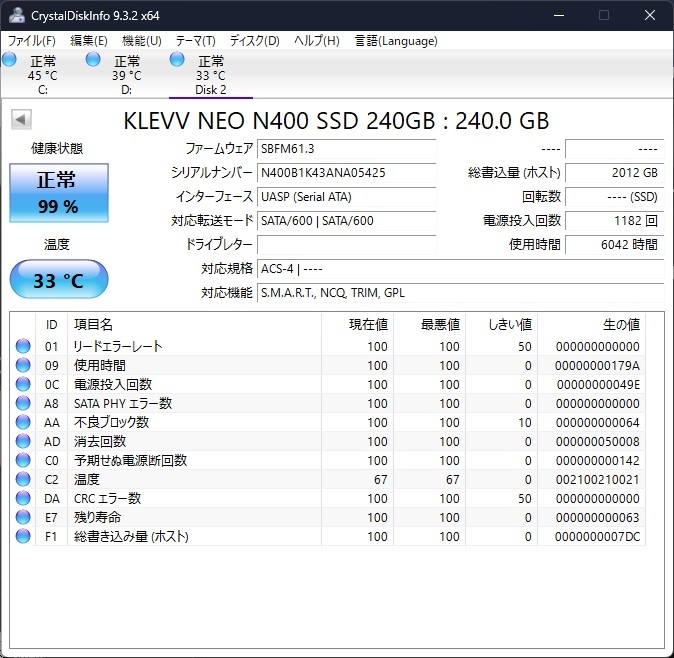Select the 残り寿命 row

[x=328, y=517]
